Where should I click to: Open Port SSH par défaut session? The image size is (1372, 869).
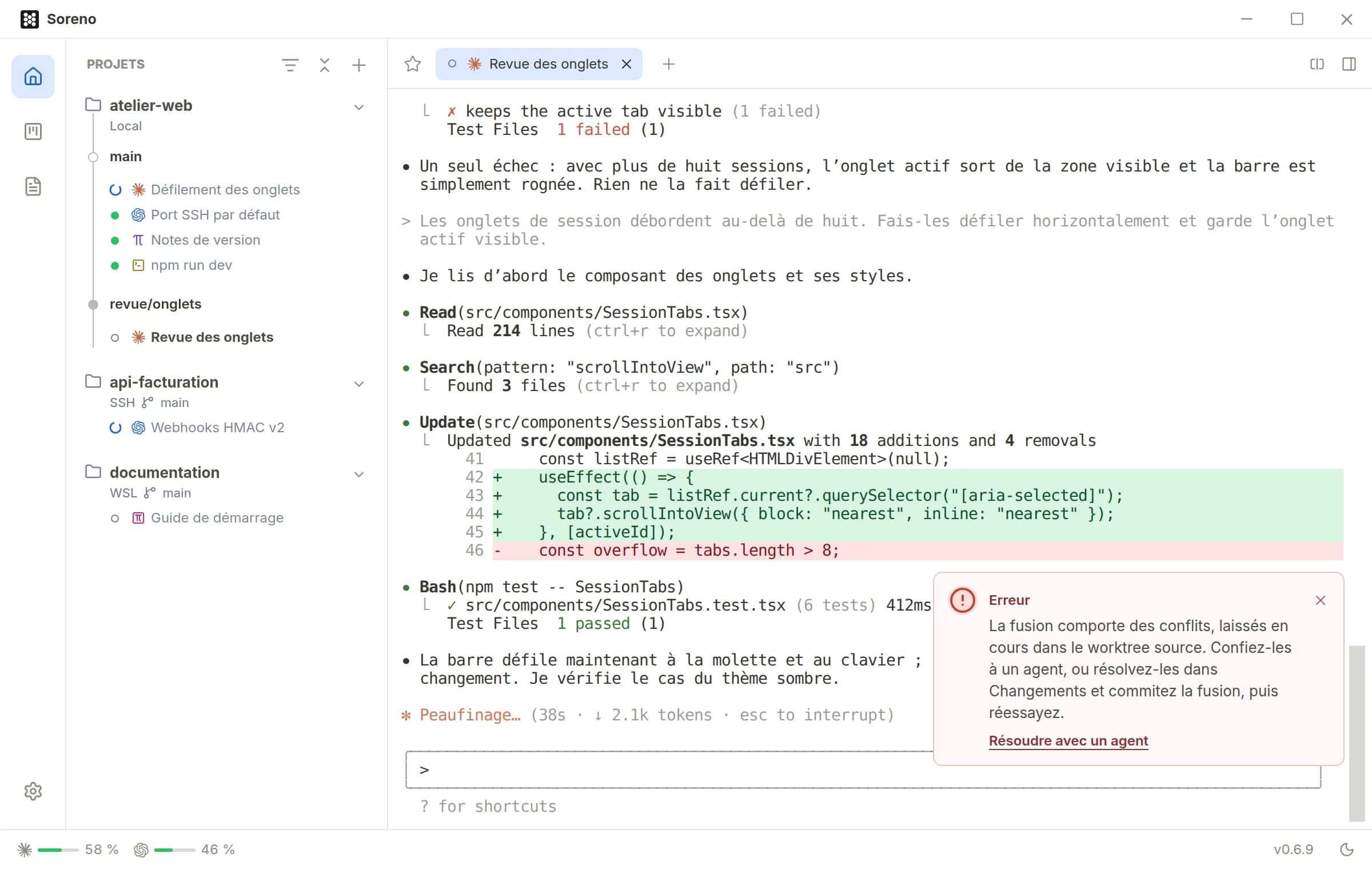click(x=215, y=215)
